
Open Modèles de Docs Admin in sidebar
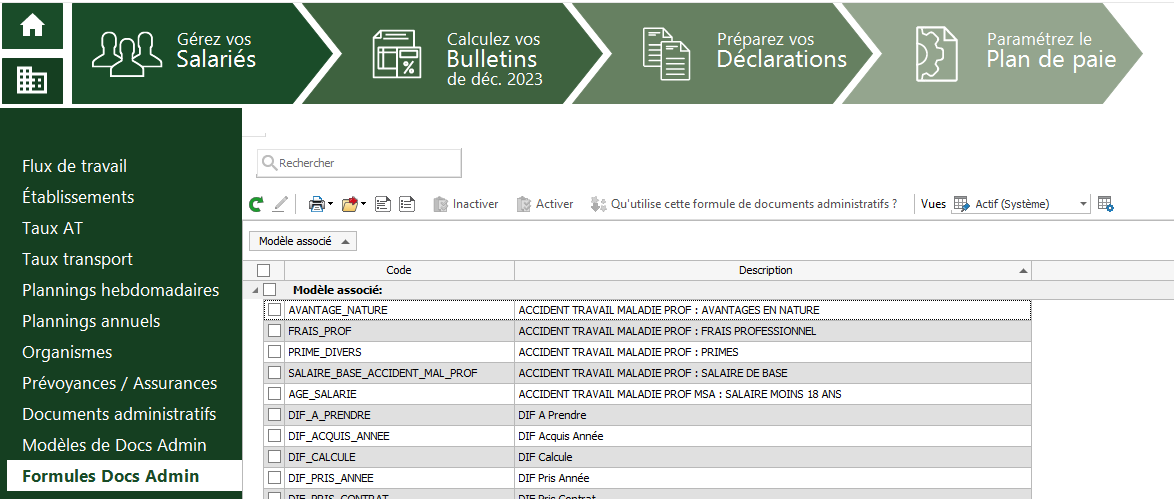115,445
